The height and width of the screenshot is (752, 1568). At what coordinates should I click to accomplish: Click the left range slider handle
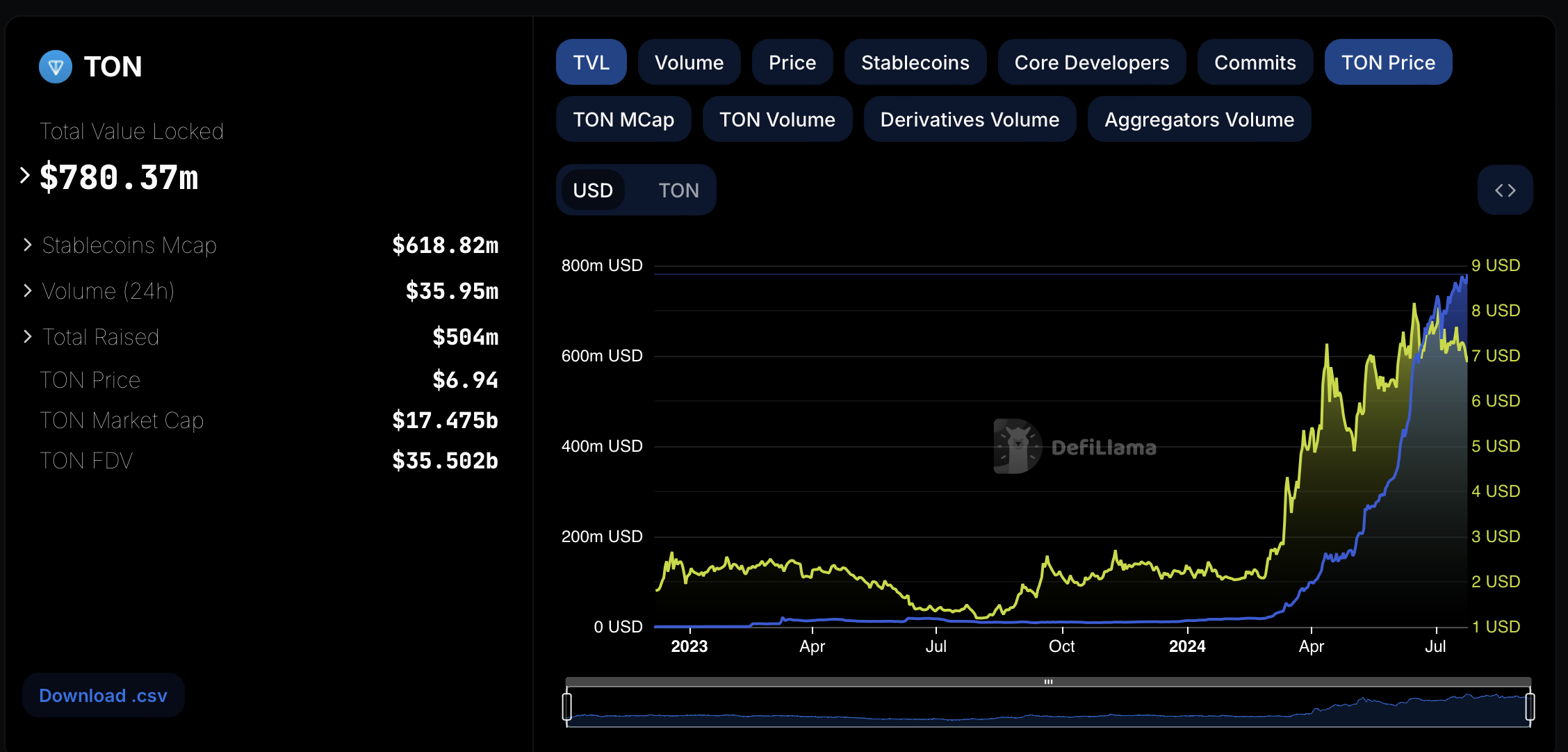pos(567,707)
